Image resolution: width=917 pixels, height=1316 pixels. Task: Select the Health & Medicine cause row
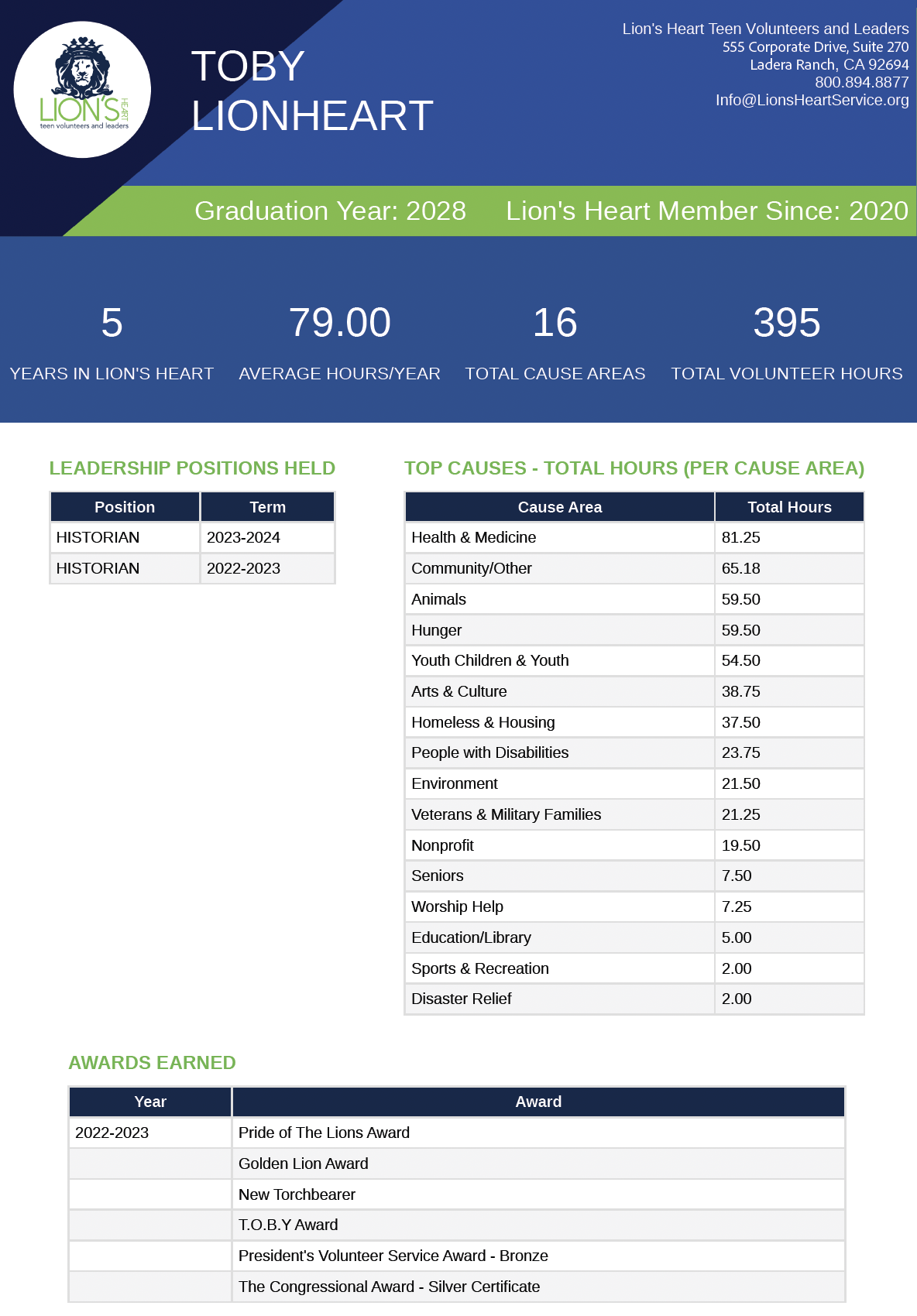[634, 537]
